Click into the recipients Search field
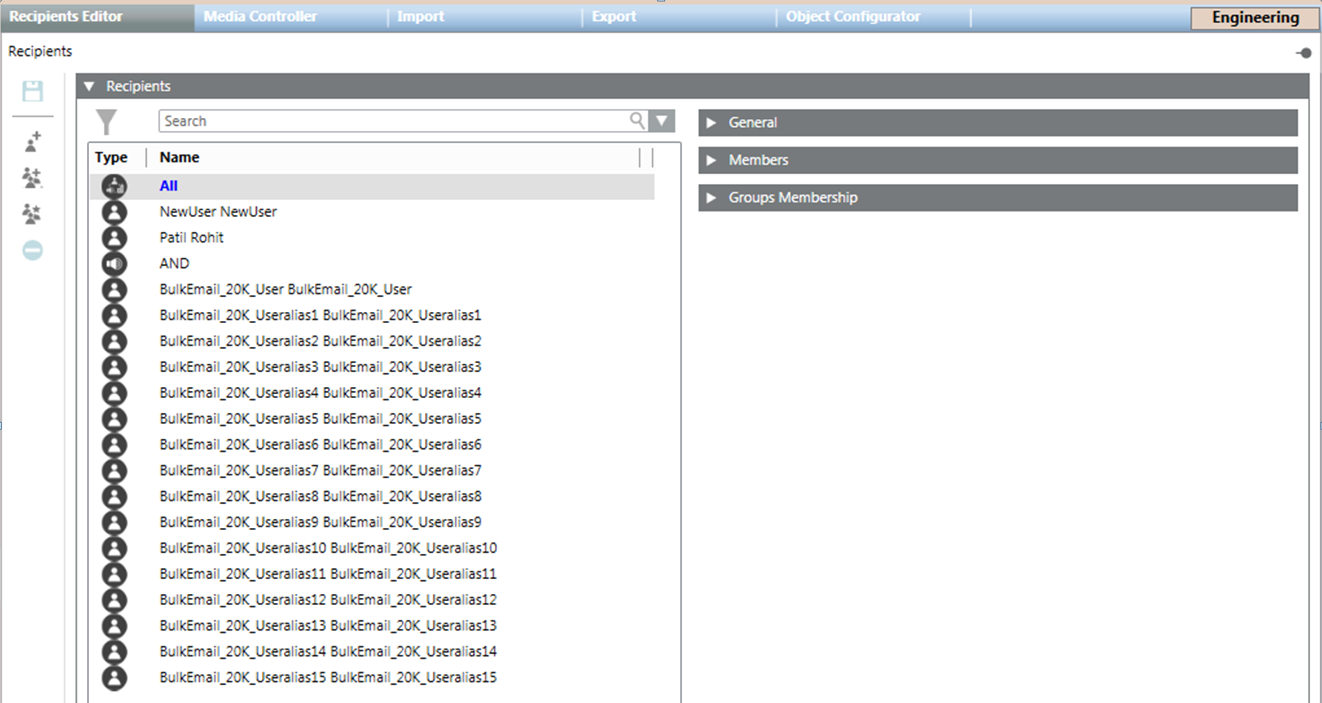This screenshot has width=1322, height=703. pos(395,121)
